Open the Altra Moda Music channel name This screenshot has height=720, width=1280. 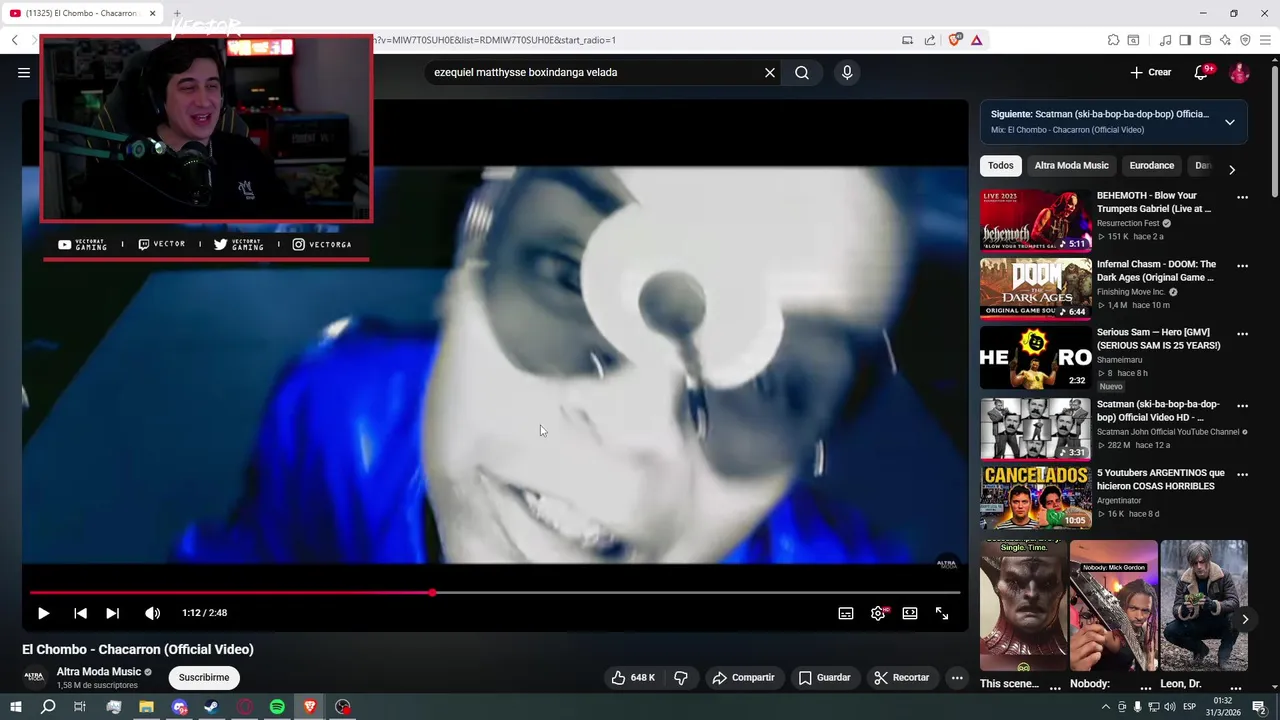pos(99,672)
